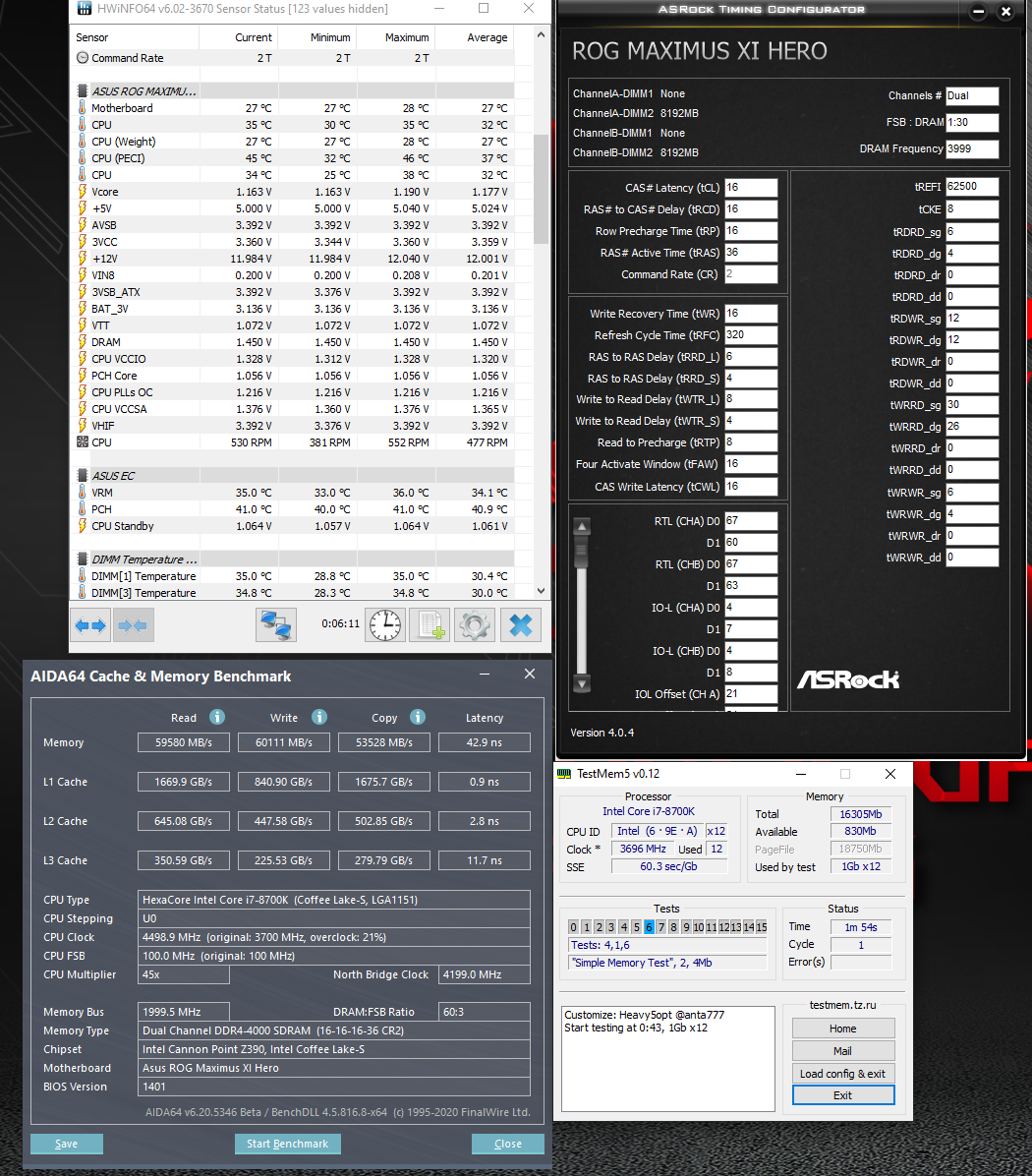Reset HWiNFO timer clock icon
Screen dimensions: 1032x1176
385,624
